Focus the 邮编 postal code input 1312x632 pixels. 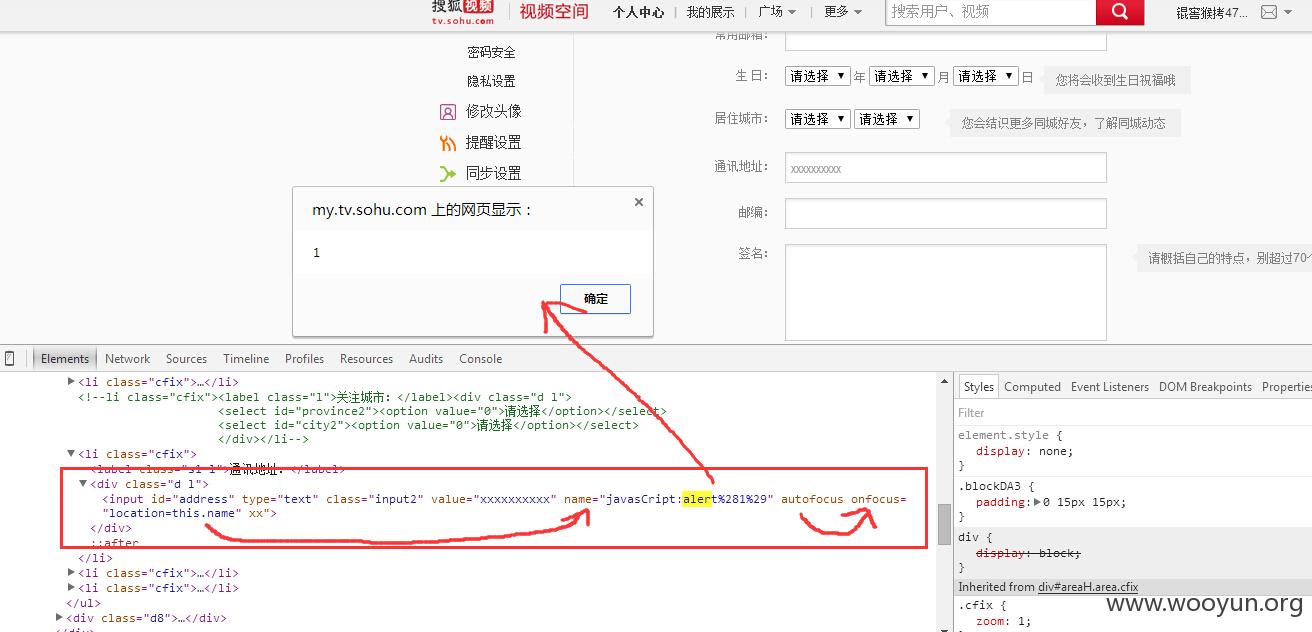coord(946,214)
